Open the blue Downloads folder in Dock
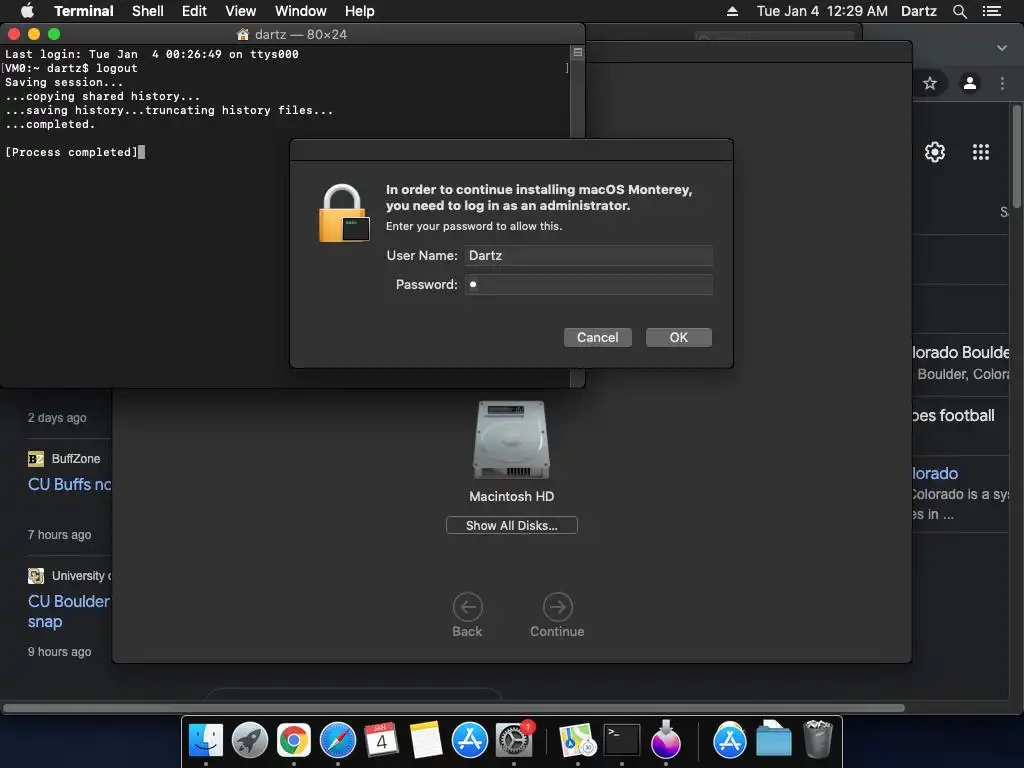Viewport: 1024px width, 768px height. 774,741
